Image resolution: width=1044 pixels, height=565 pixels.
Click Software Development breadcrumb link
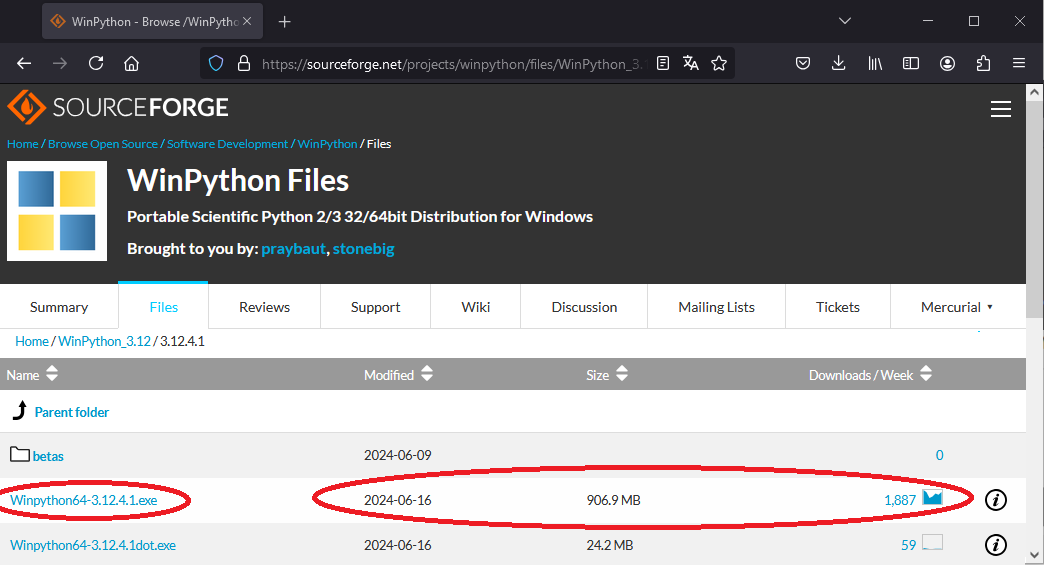coord(227,144)
